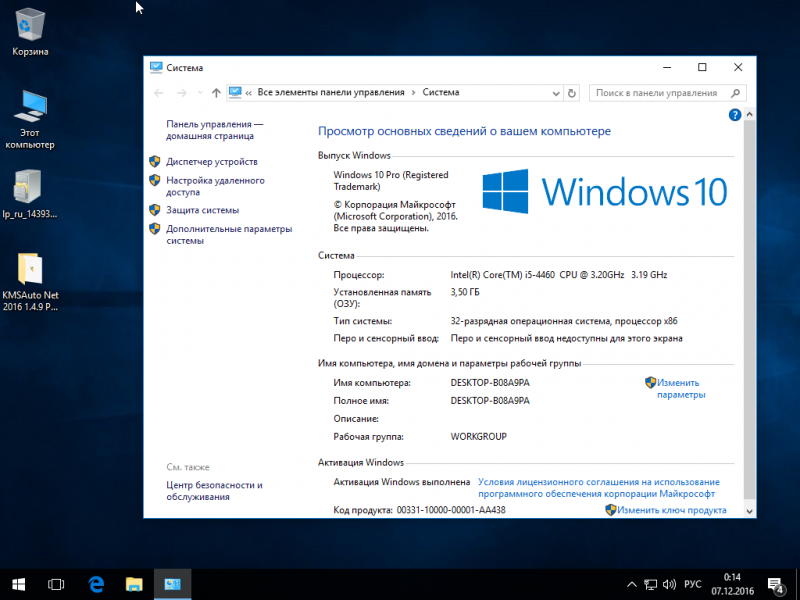Click the refresh button next to address bar
The width and height of the screenshot is (800, 600).
pyautogui.click(x=572, y=93)
